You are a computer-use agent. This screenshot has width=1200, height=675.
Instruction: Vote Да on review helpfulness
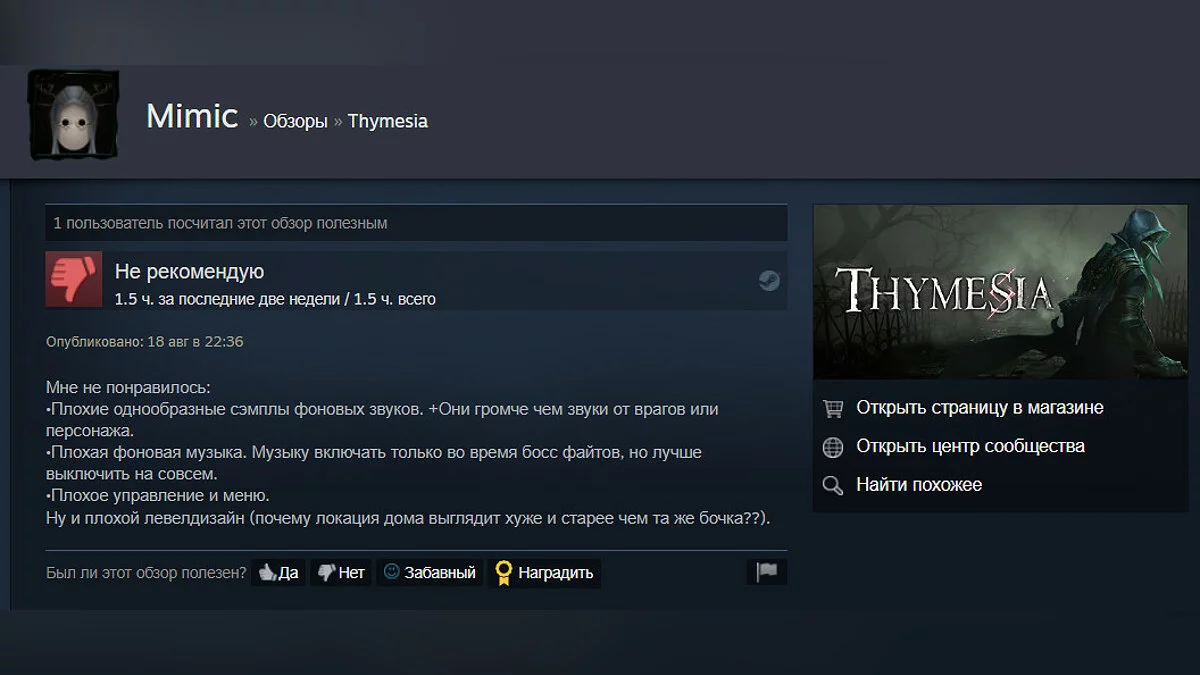[x=278, y=573]
